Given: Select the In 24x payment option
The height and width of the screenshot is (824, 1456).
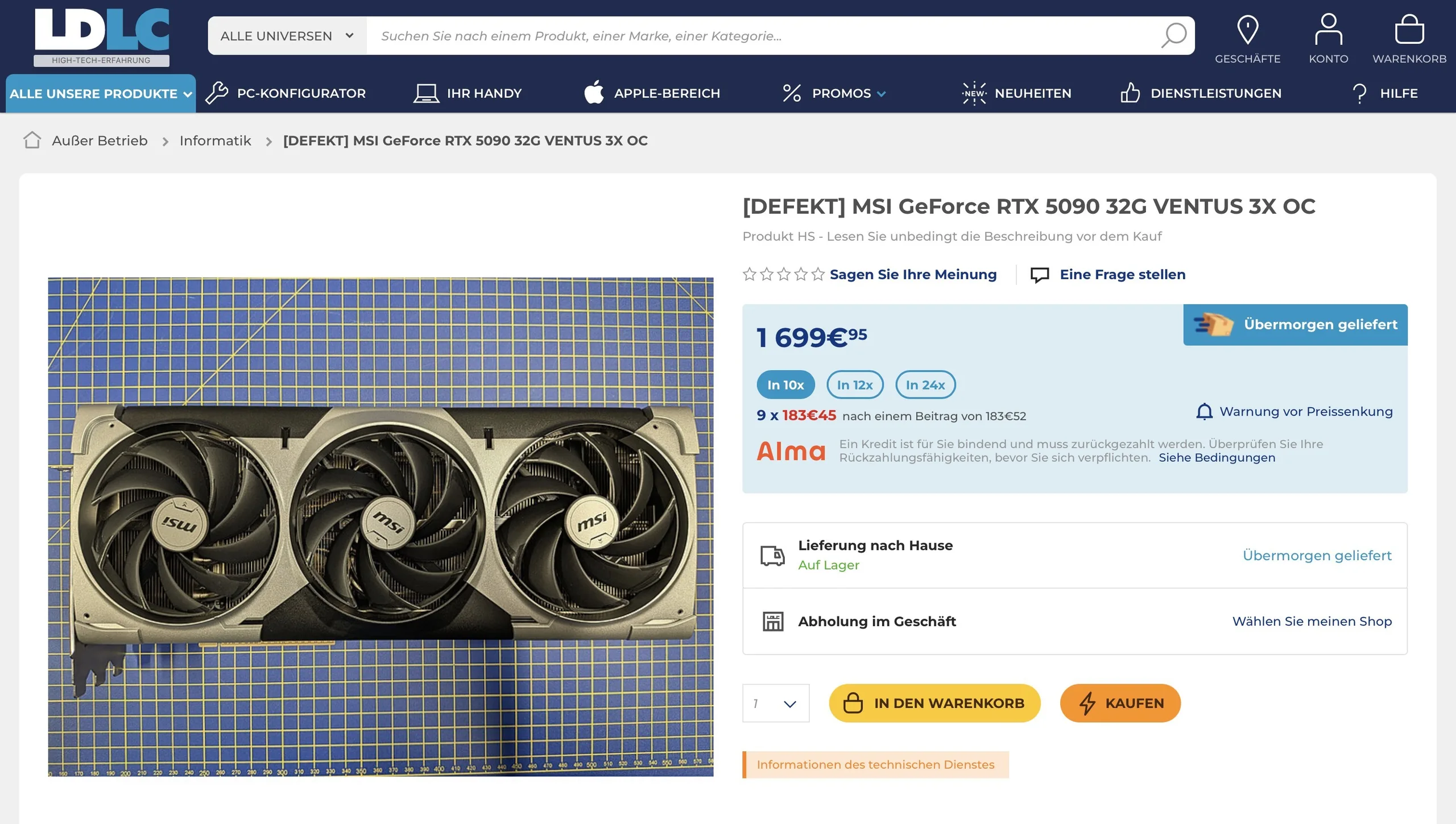Looking at the screenshot, I should [925, 385].
